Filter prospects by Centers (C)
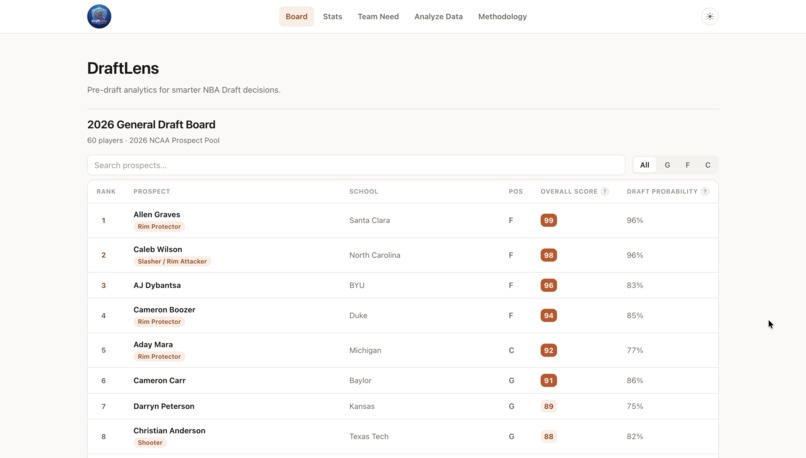 pos(708,165)
